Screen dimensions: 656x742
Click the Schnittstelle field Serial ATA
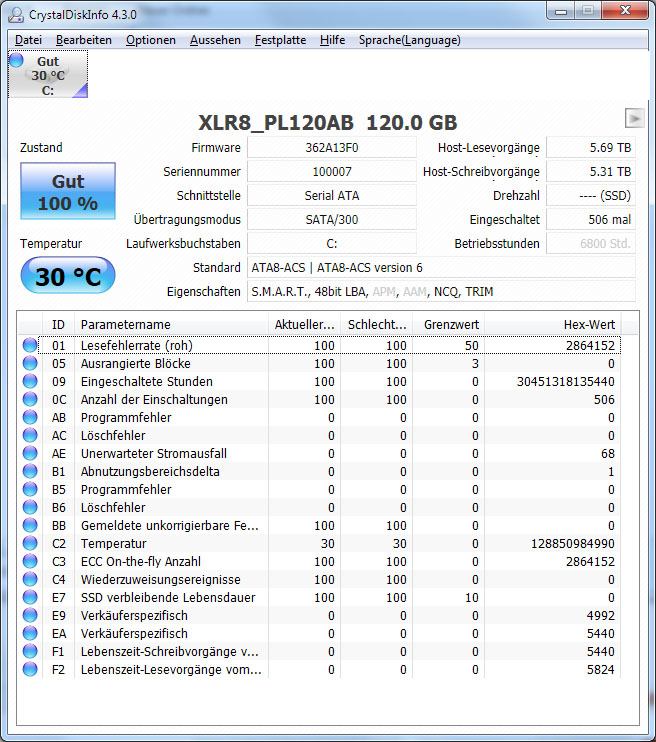(332, 195)
